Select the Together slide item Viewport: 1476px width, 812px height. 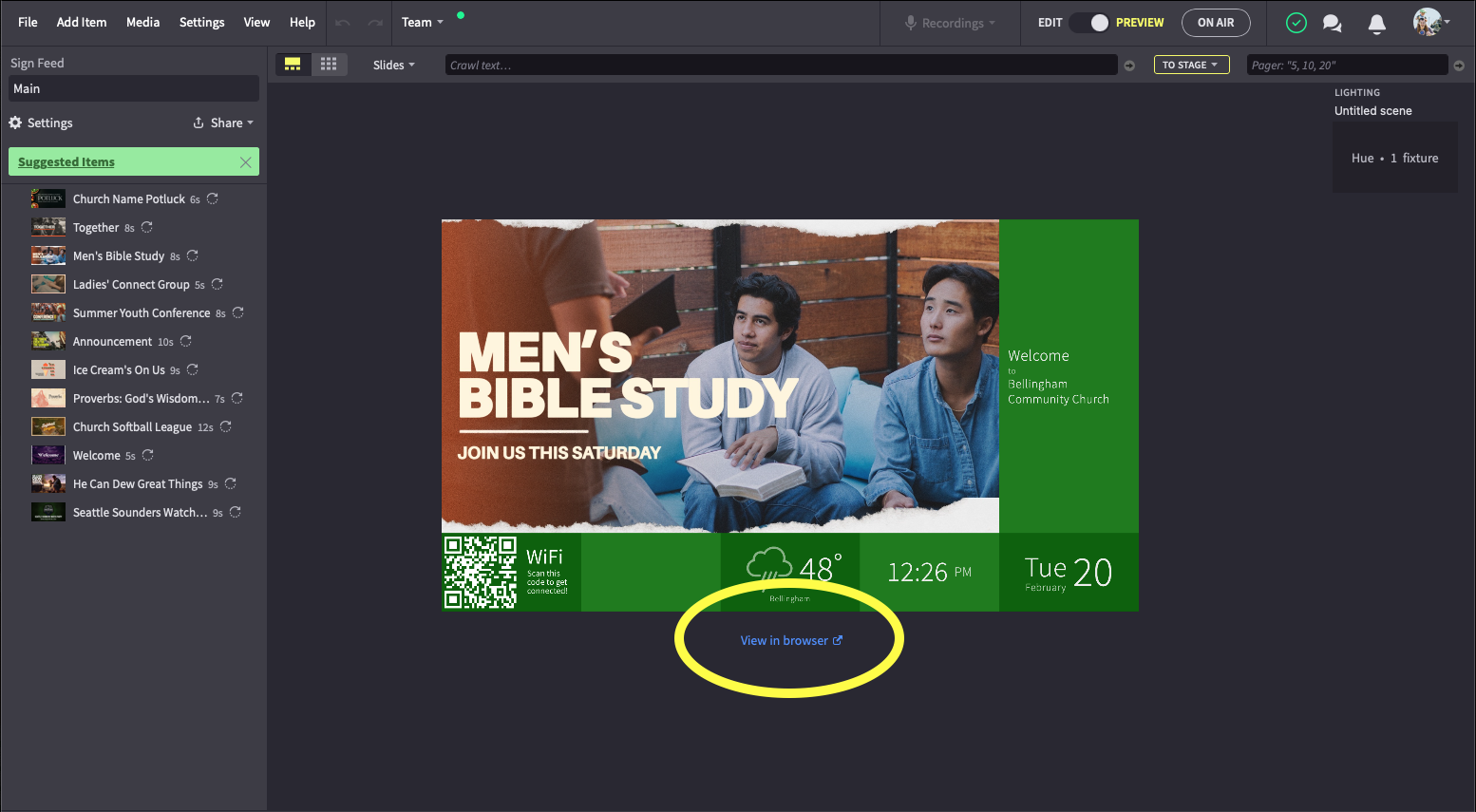tap(96, 228)
